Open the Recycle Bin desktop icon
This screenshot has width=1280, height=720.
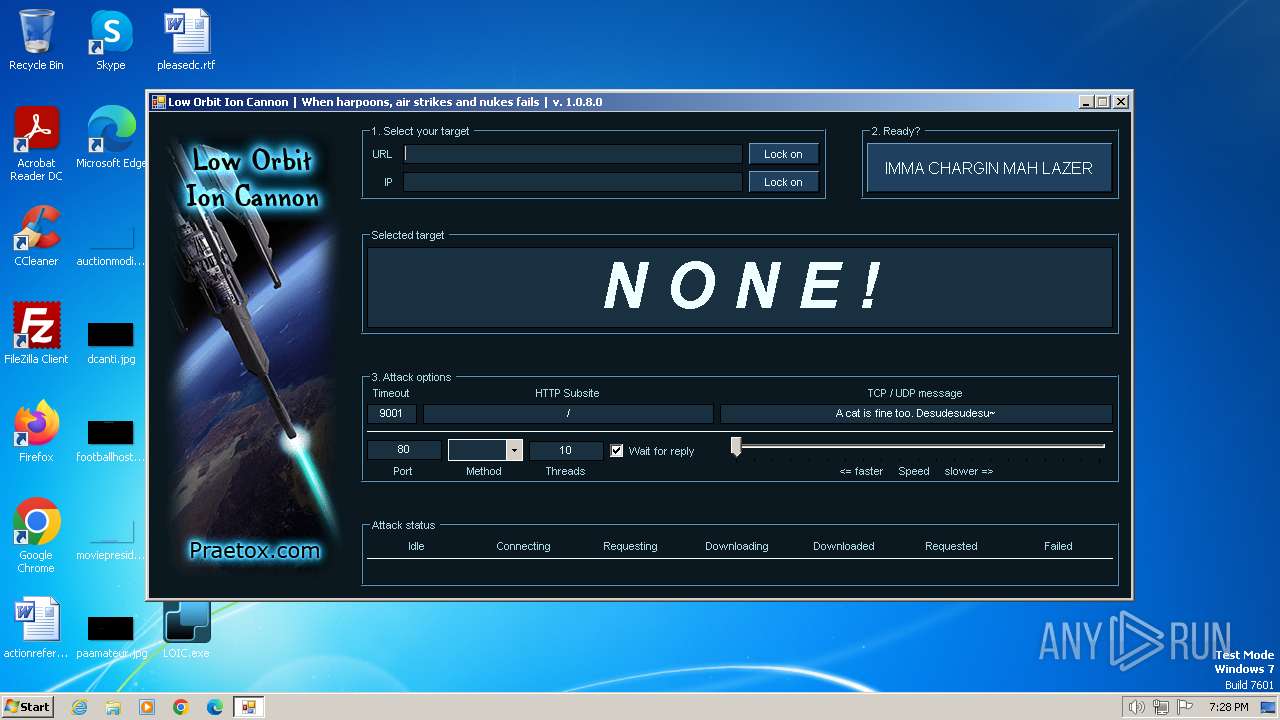pos(36,40)
